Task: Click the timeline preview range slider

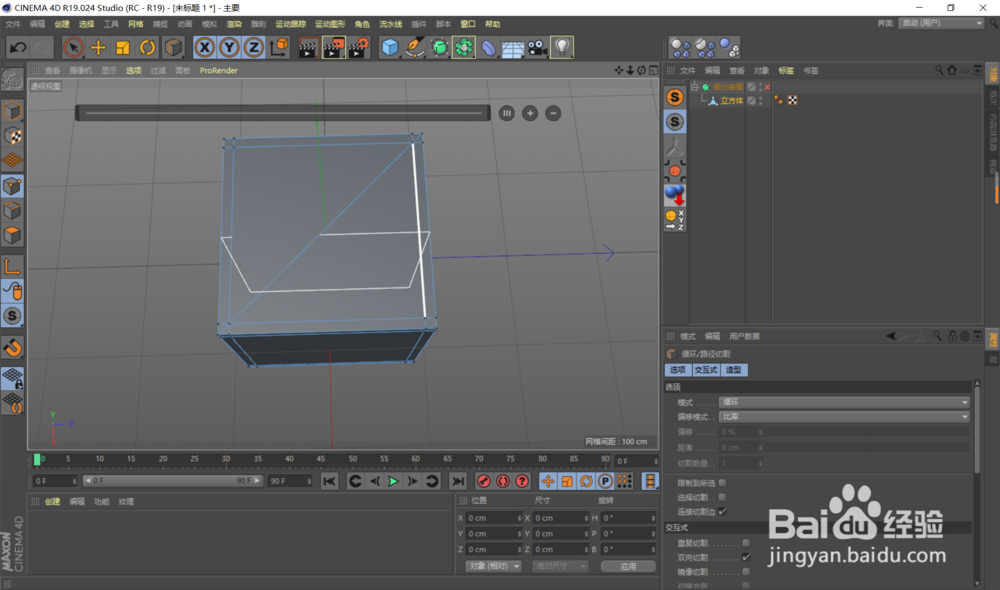Action: coord(172,481)
